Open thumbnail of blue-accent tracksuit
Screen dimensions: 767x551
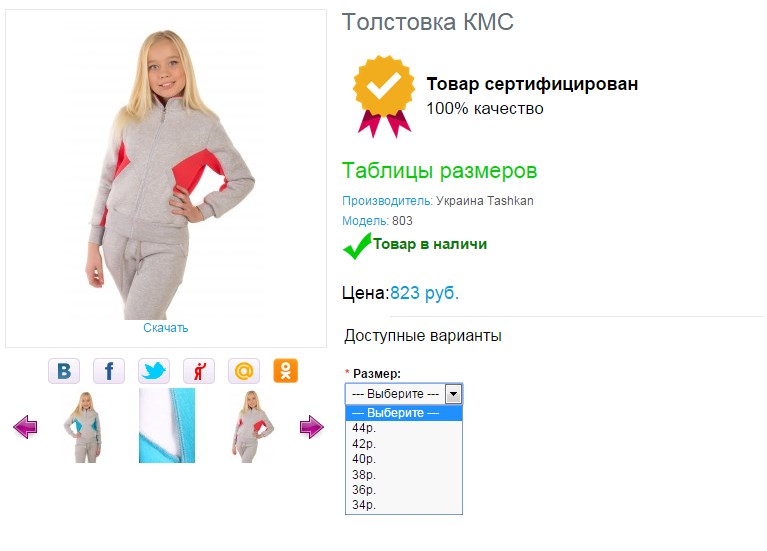click(x=84, y=427)
